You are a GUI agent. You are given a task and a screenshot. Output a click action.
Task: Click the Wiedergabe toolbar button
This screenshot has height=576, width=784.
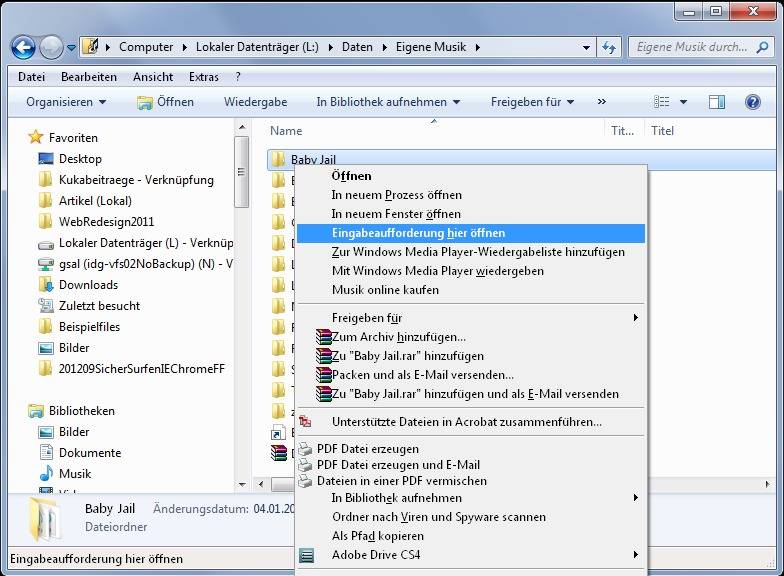[x=256, y=102]
